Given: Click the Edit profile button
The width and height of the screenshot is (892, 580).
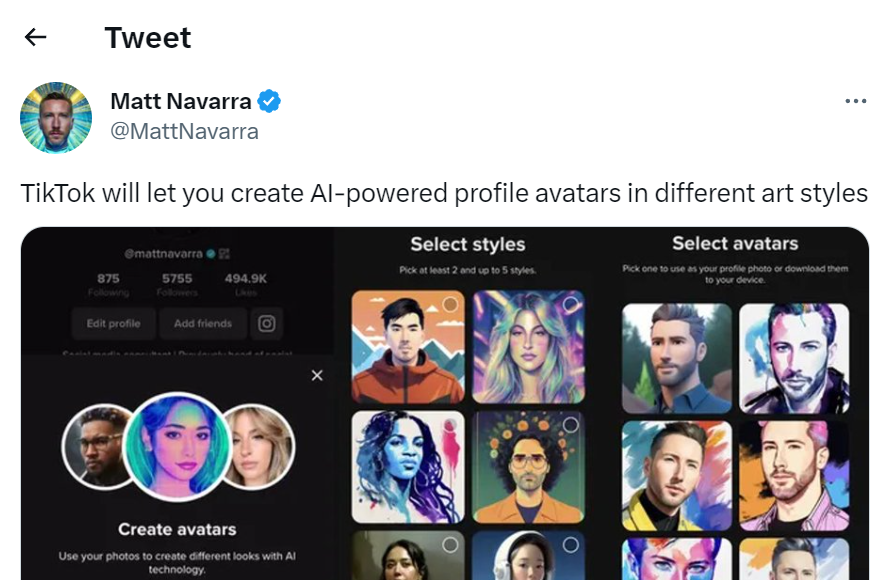Looking at the screenshot, I should click(x=113, y=323).
